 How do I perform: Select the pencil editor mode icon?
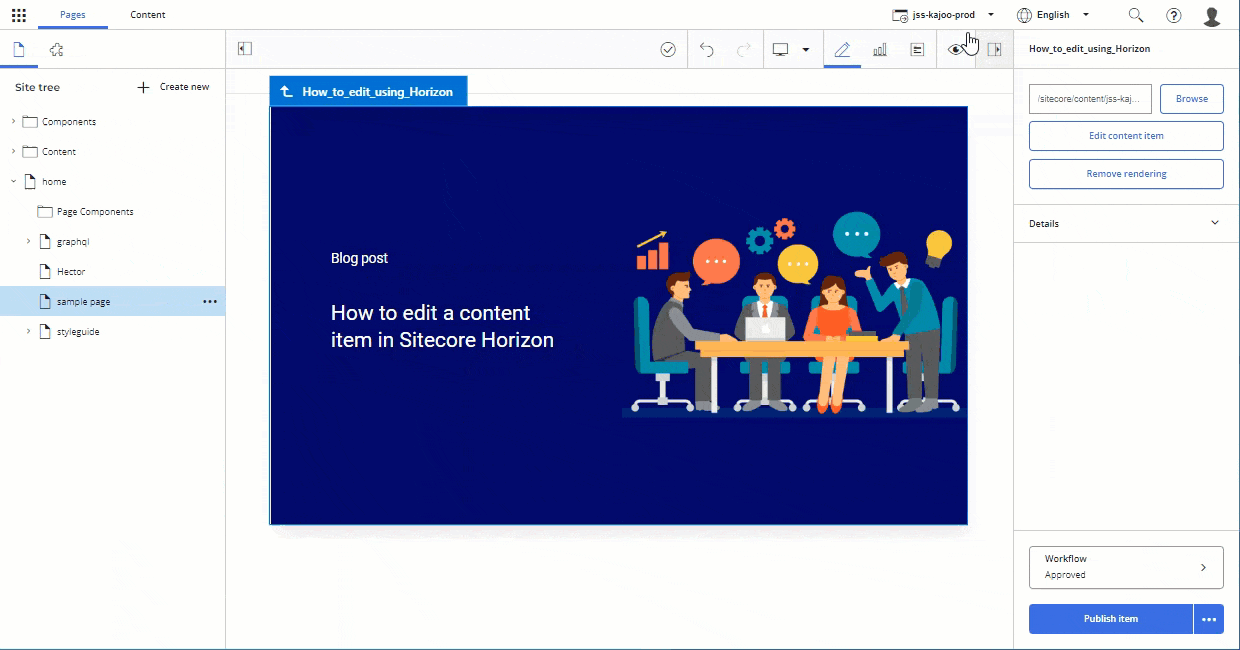[842, 49]
